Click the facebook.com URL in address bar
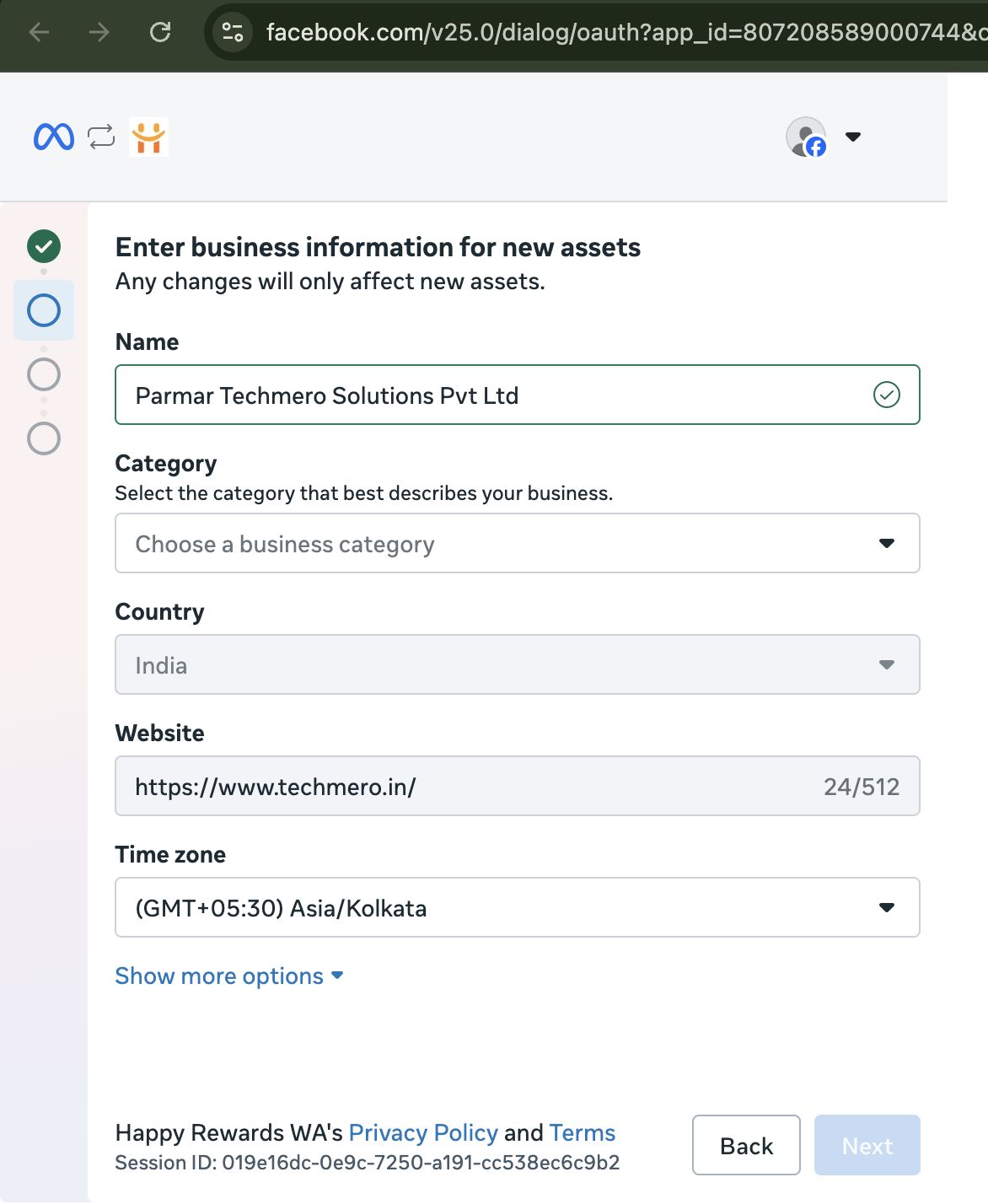Viewport: 988px width, 1204px height. (x=626, y=32)
